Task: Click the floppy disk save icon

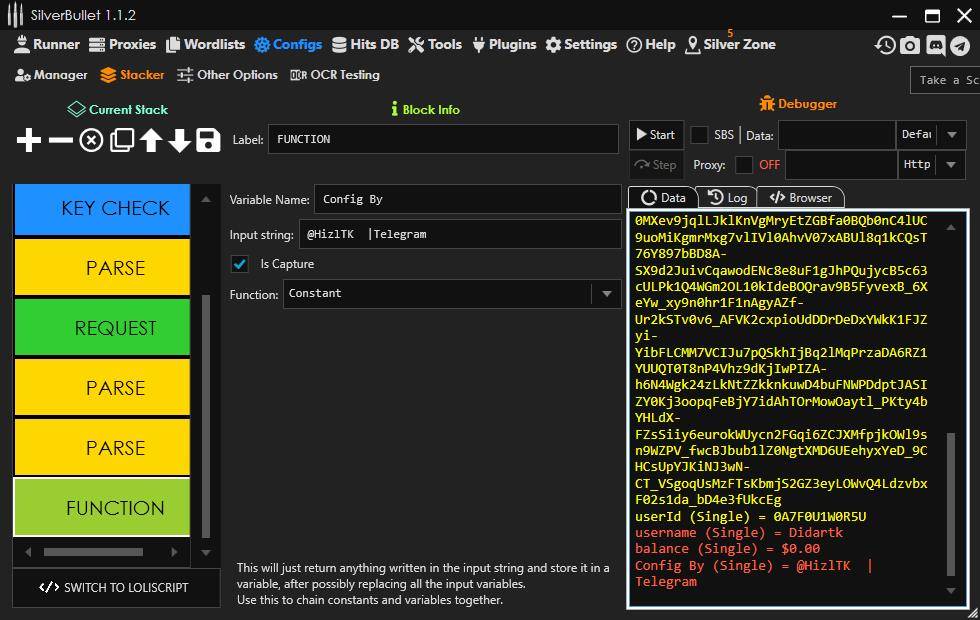Action: coord(208,141)
